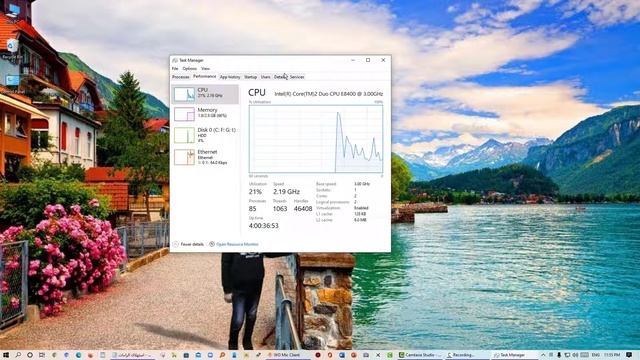
Task: Switch to the Processes tab
Action: [x=181, y=77]
